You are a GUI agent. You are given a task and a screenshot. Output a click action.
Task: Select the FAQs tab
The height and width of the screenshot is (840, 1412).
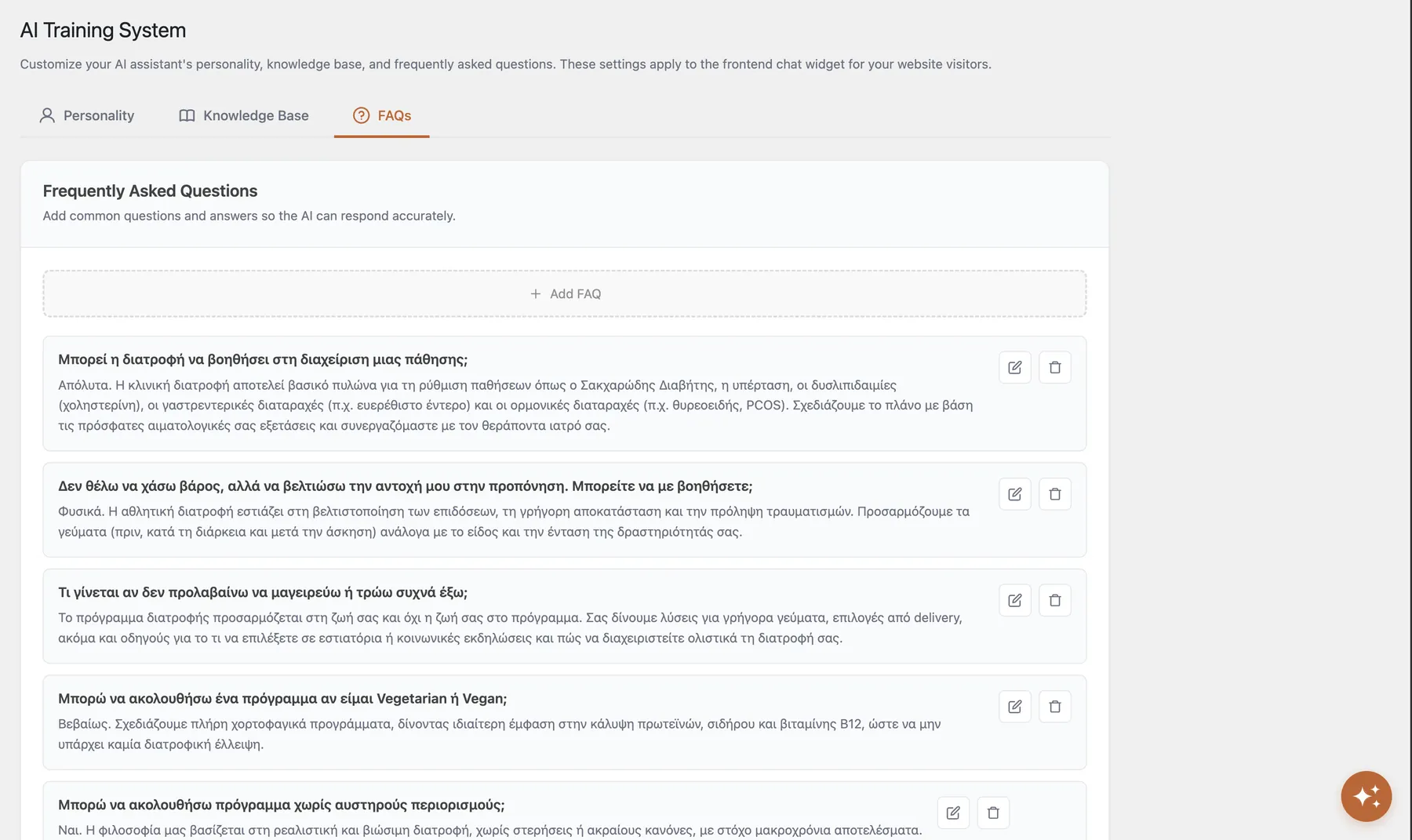pyautogui.click(x=382, y=115)
